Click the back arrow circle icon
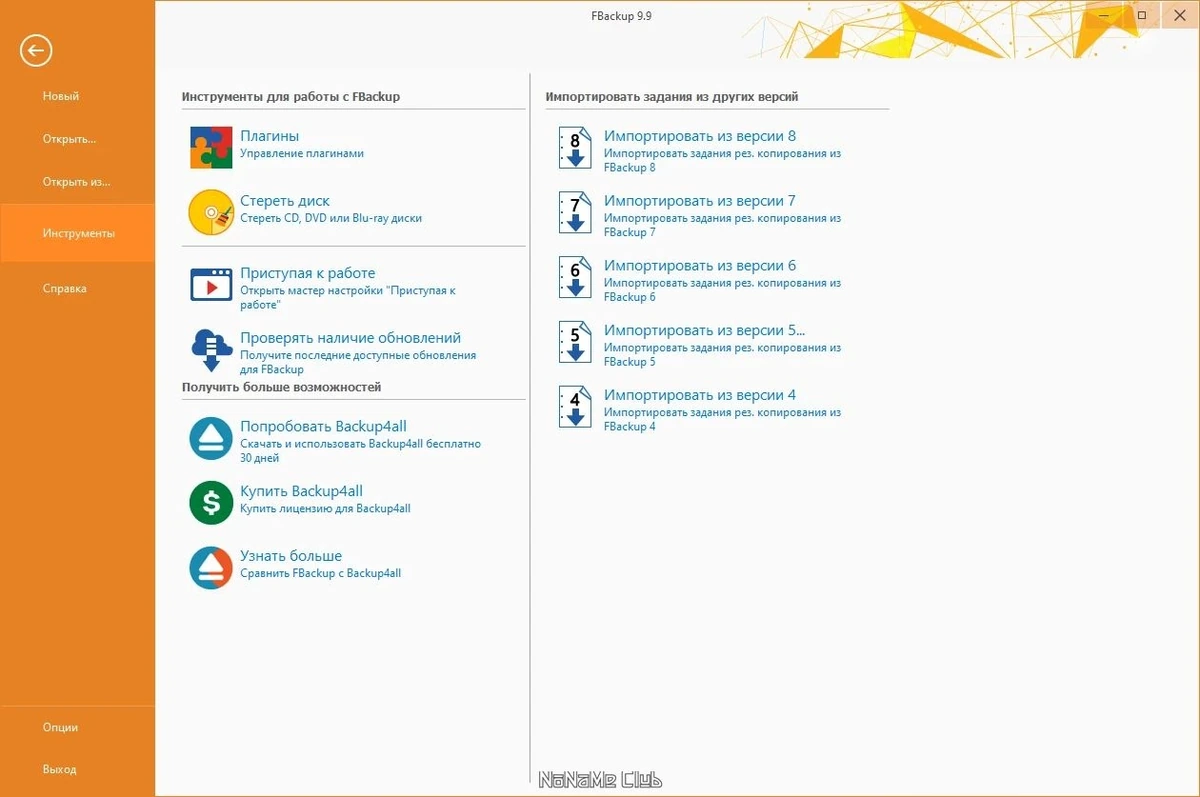This screenshot has width=1200, height=797. [x=36, y=50]
